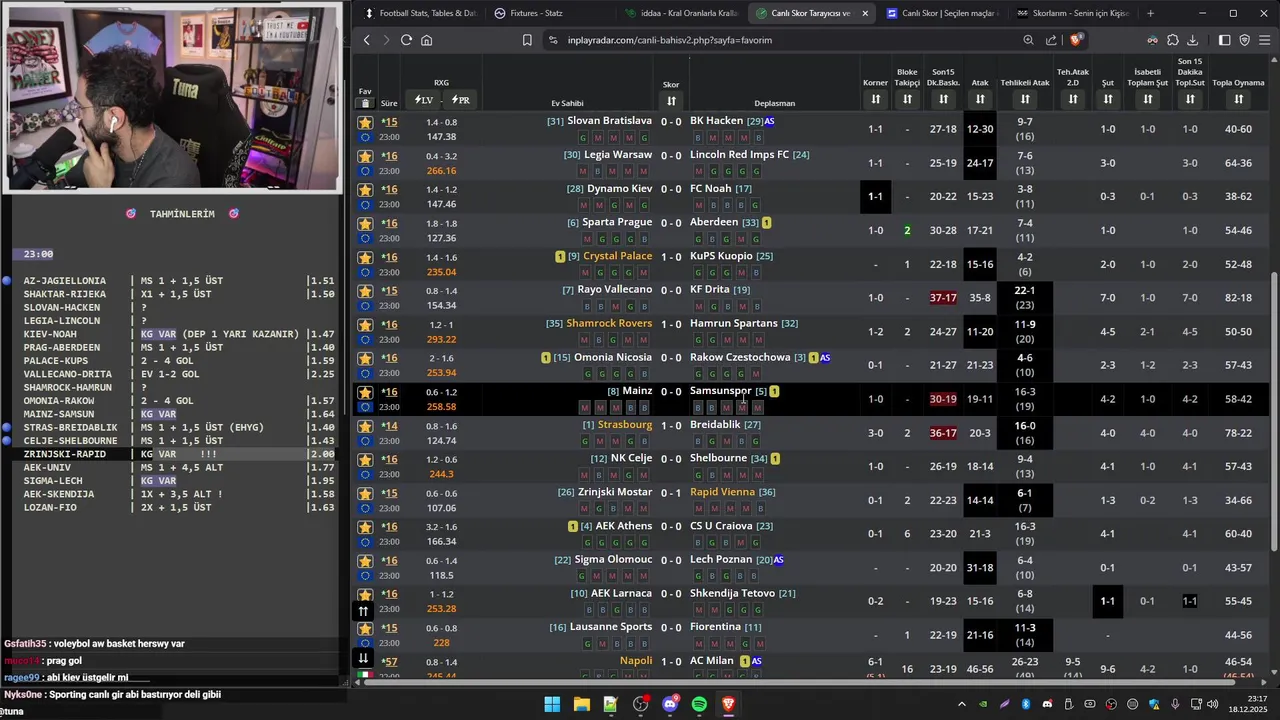Screen dimensions: 1280x720
Task: Open Samsunspor team link
Action: pyautogui.click(x=720, y=391)
